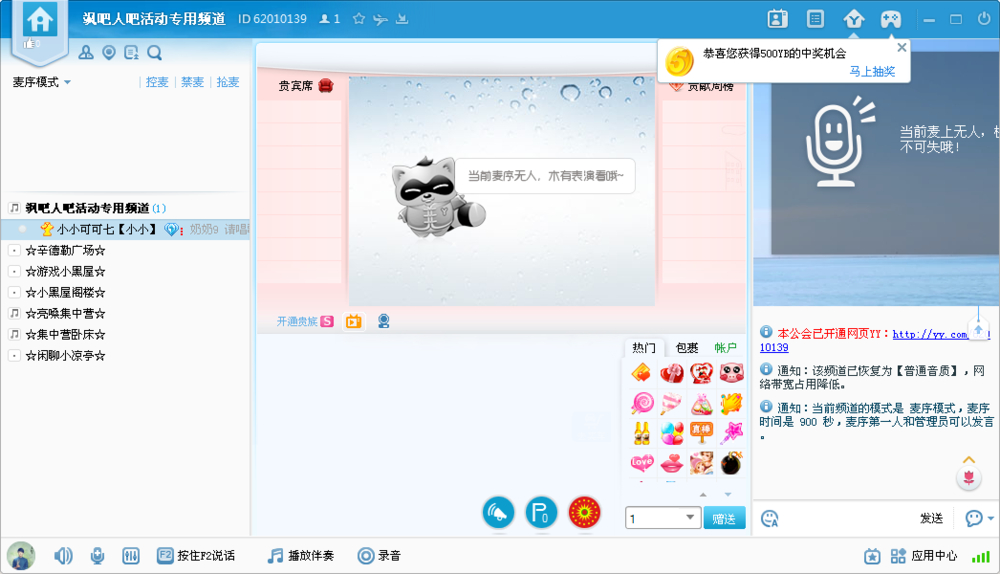Viewport: 1000px width, 574px height.
Task: Start recording with the 录音 button
Action: pyautogui.click(x=379, y=556)
